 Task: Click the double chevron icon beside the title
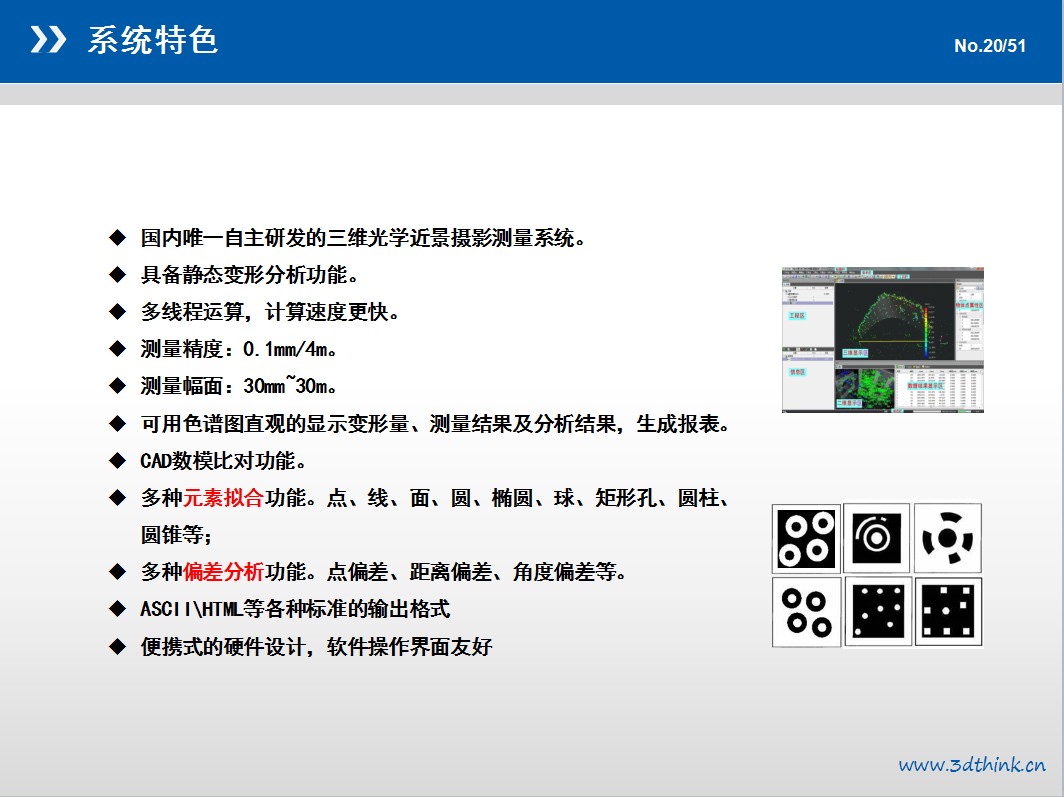point(48,40)
